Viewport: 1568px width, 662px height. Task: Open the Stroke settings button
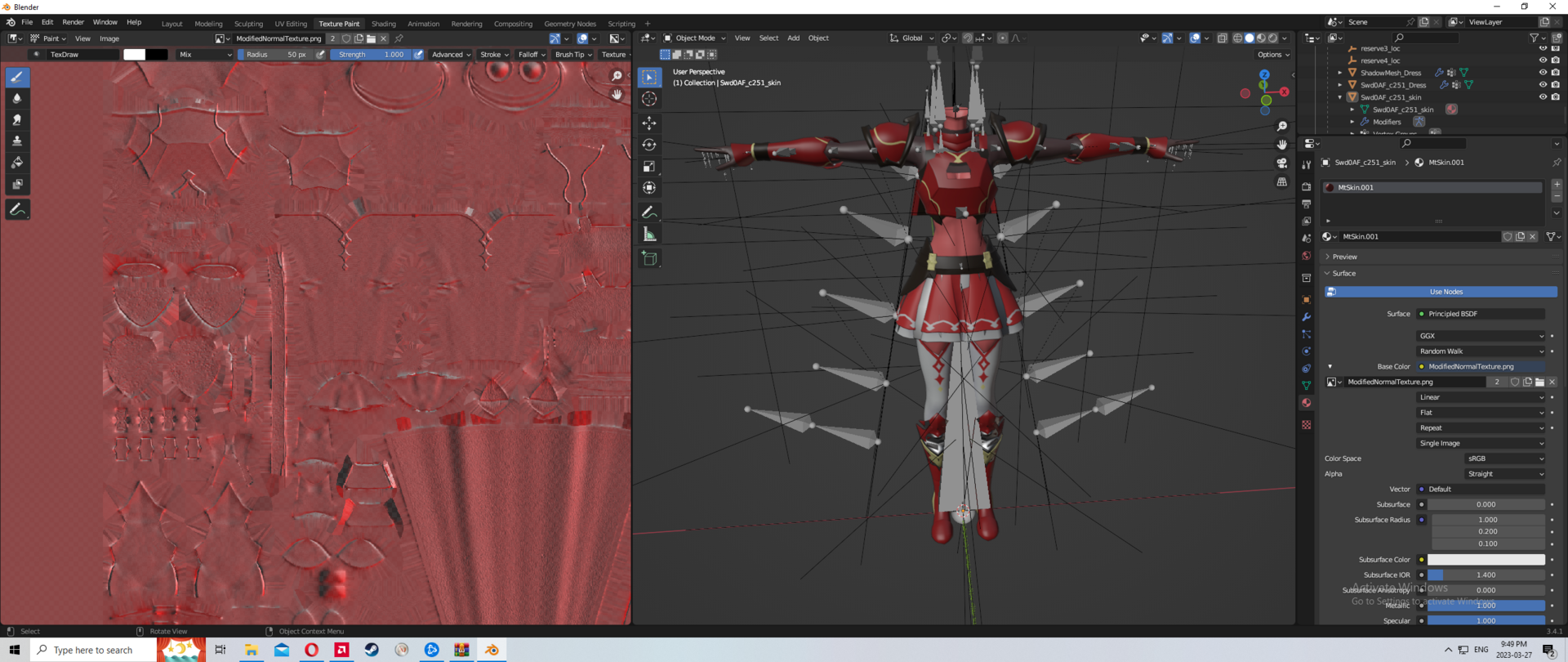pos(494,55)
